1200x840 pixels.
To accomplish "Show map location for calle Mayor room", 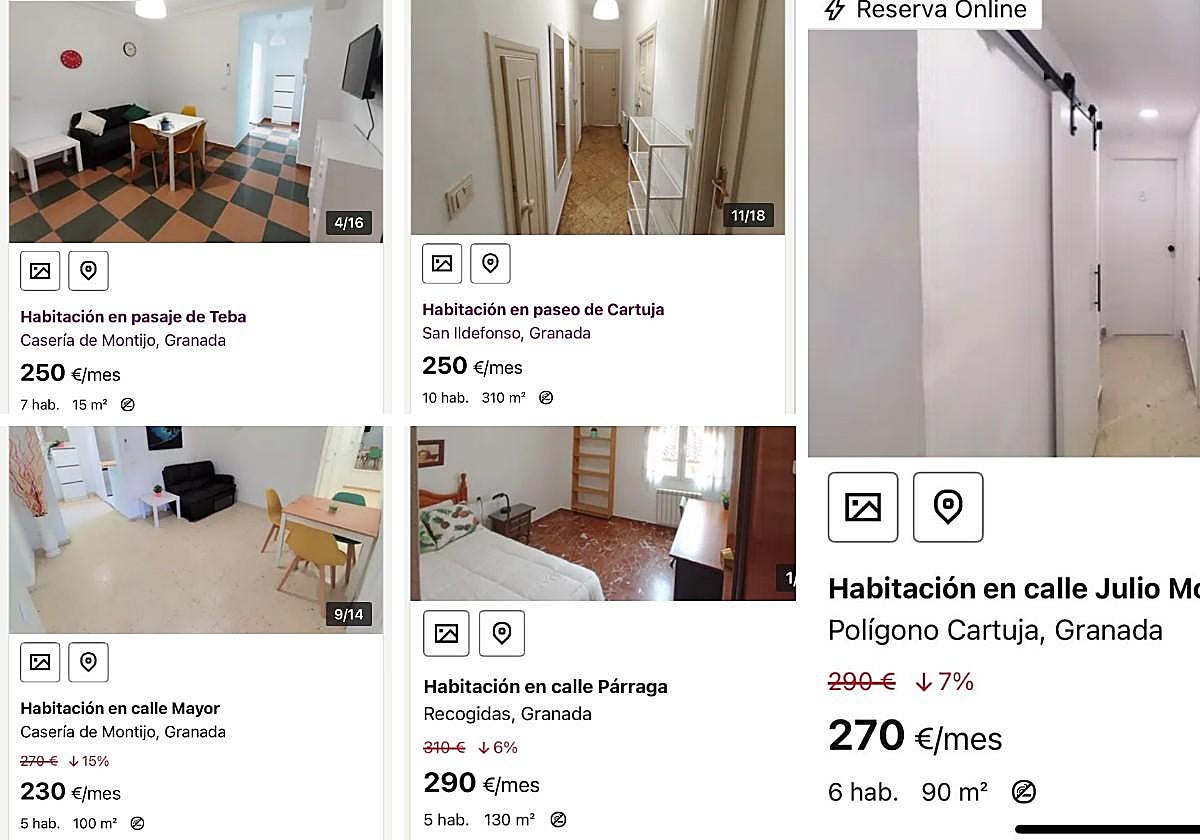I will tap(88, 662).
